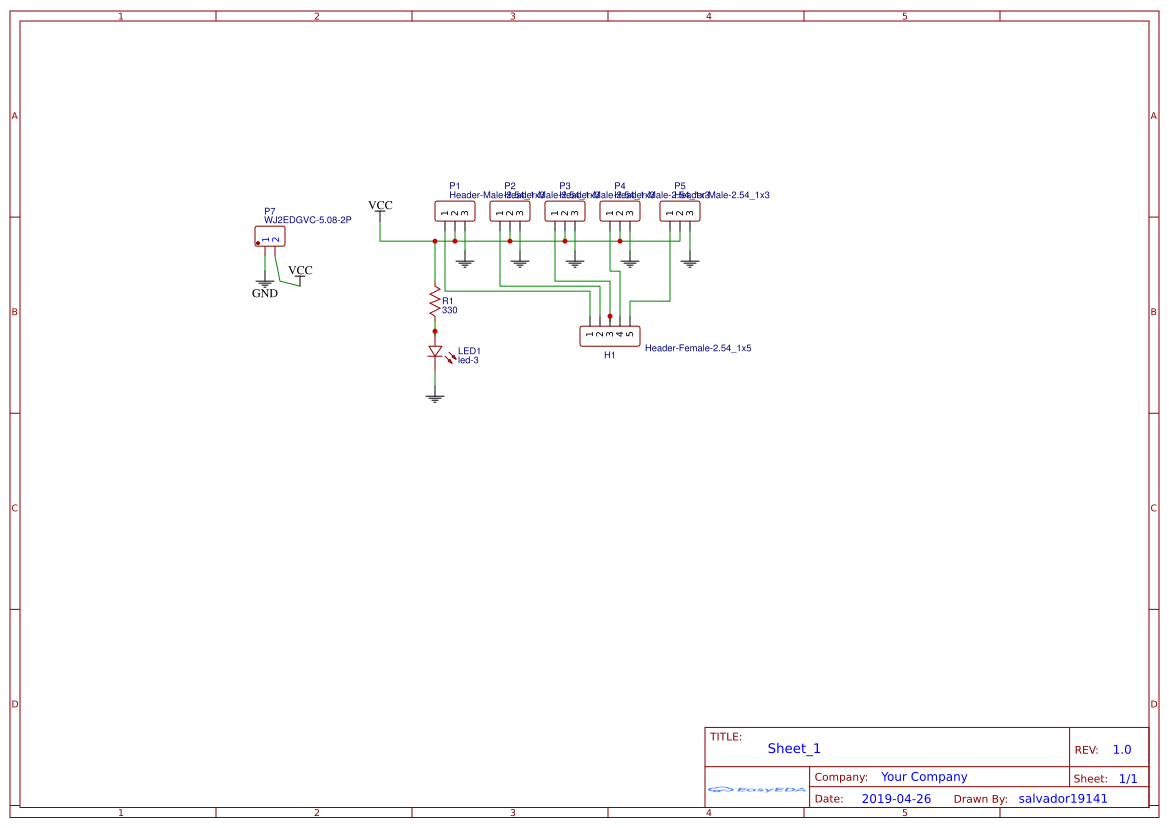Click the H1 female header component

pos(610,336)
